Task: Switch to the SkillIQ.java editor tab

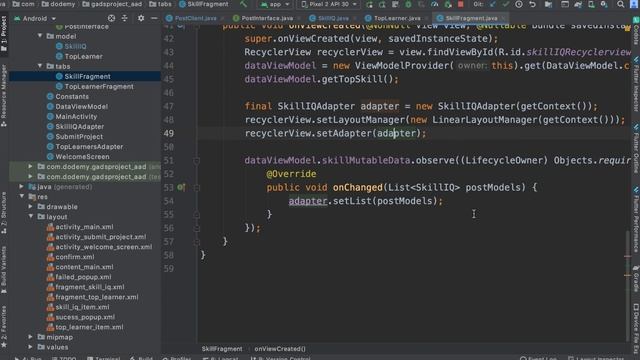Action: pyautogui.click(x=333, y=18)
